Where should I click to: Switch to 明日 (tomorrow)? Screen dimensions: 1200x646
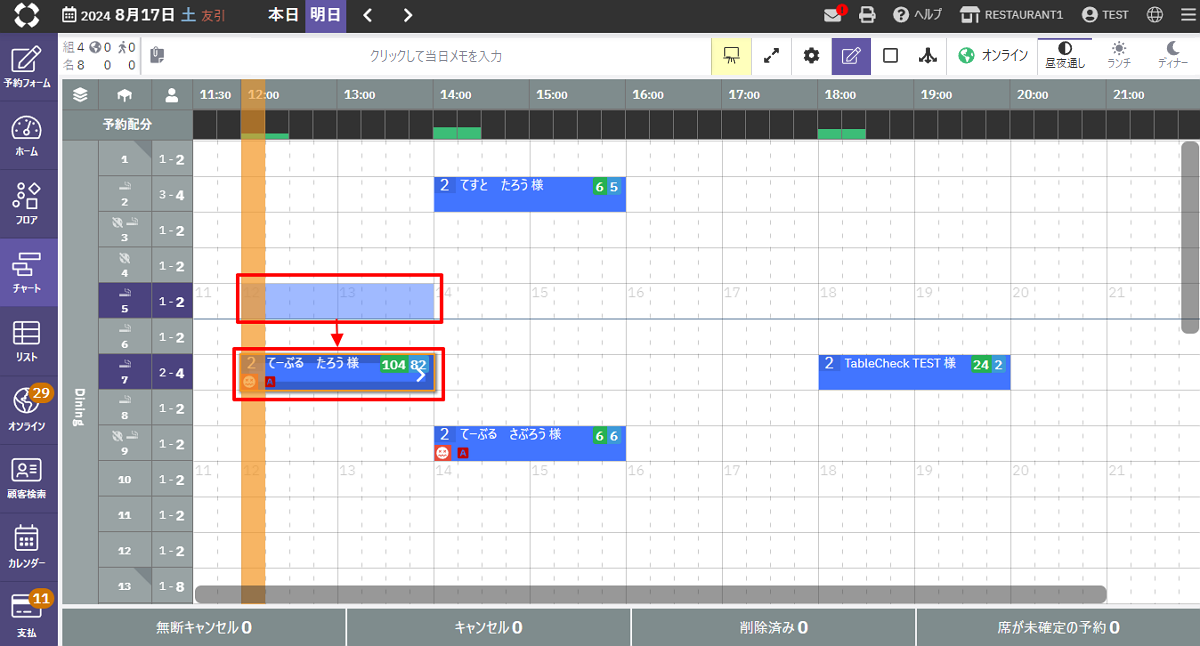(x=325, y=15)
